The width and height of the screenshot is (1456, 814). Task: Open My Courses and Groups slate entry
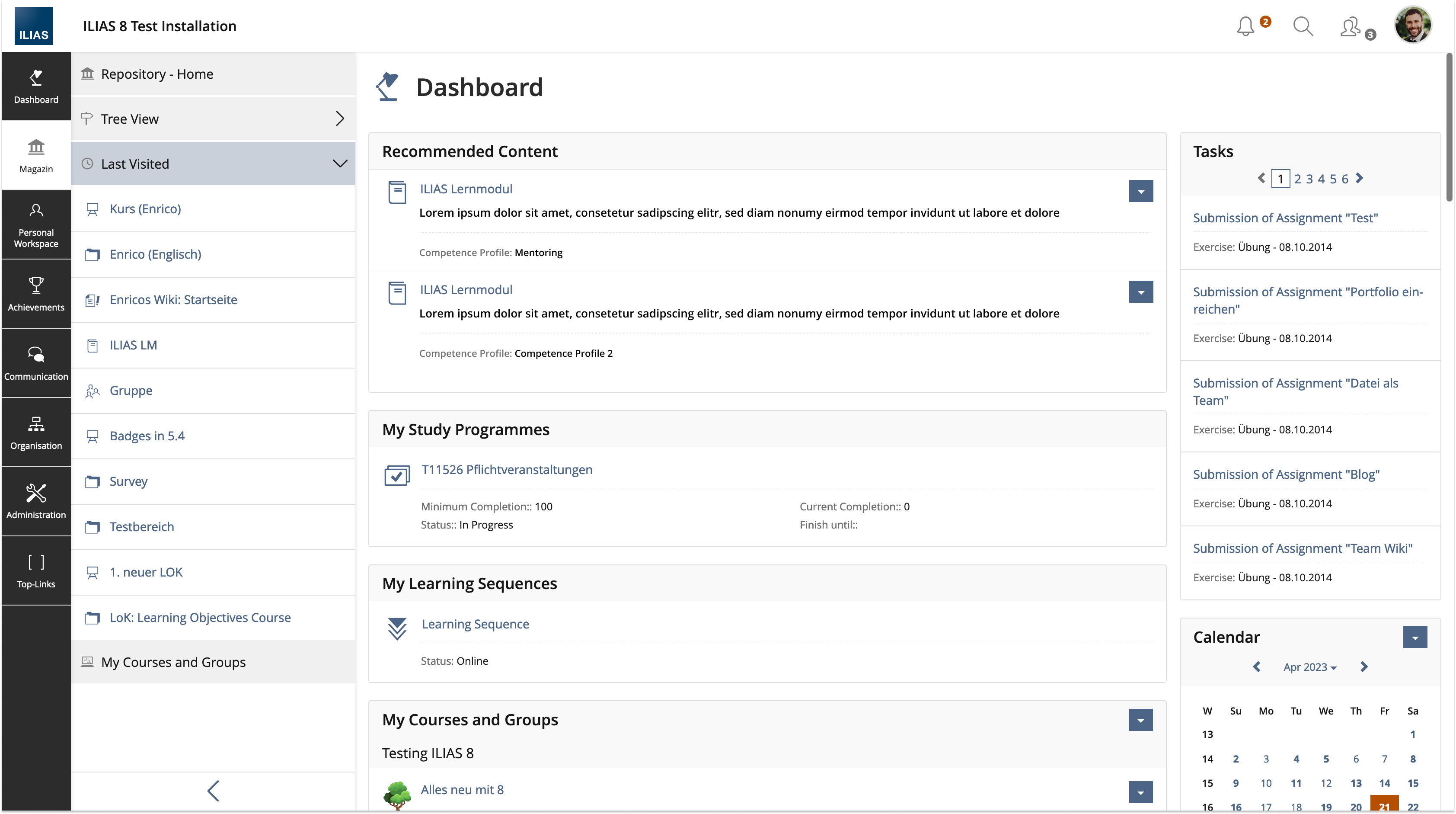pos(173,662)
